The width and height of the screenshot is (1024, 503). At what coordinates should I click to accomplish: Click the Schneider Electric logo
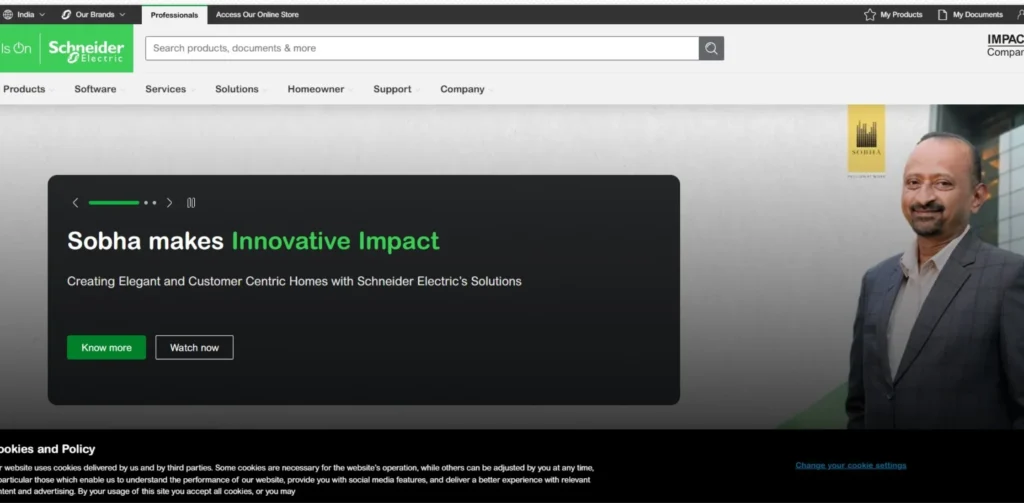[x=85, y=49]
